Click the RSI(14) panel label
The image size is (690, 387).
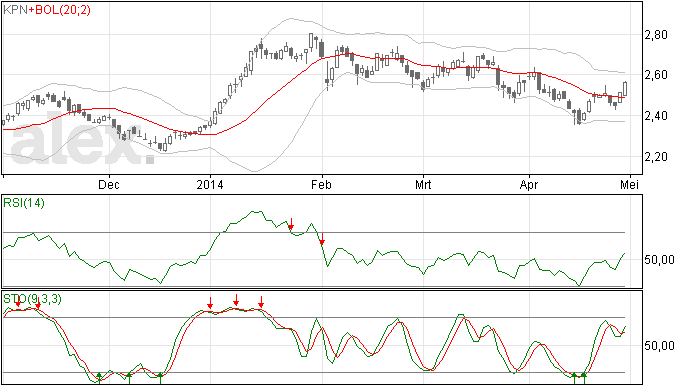[24, 203]
